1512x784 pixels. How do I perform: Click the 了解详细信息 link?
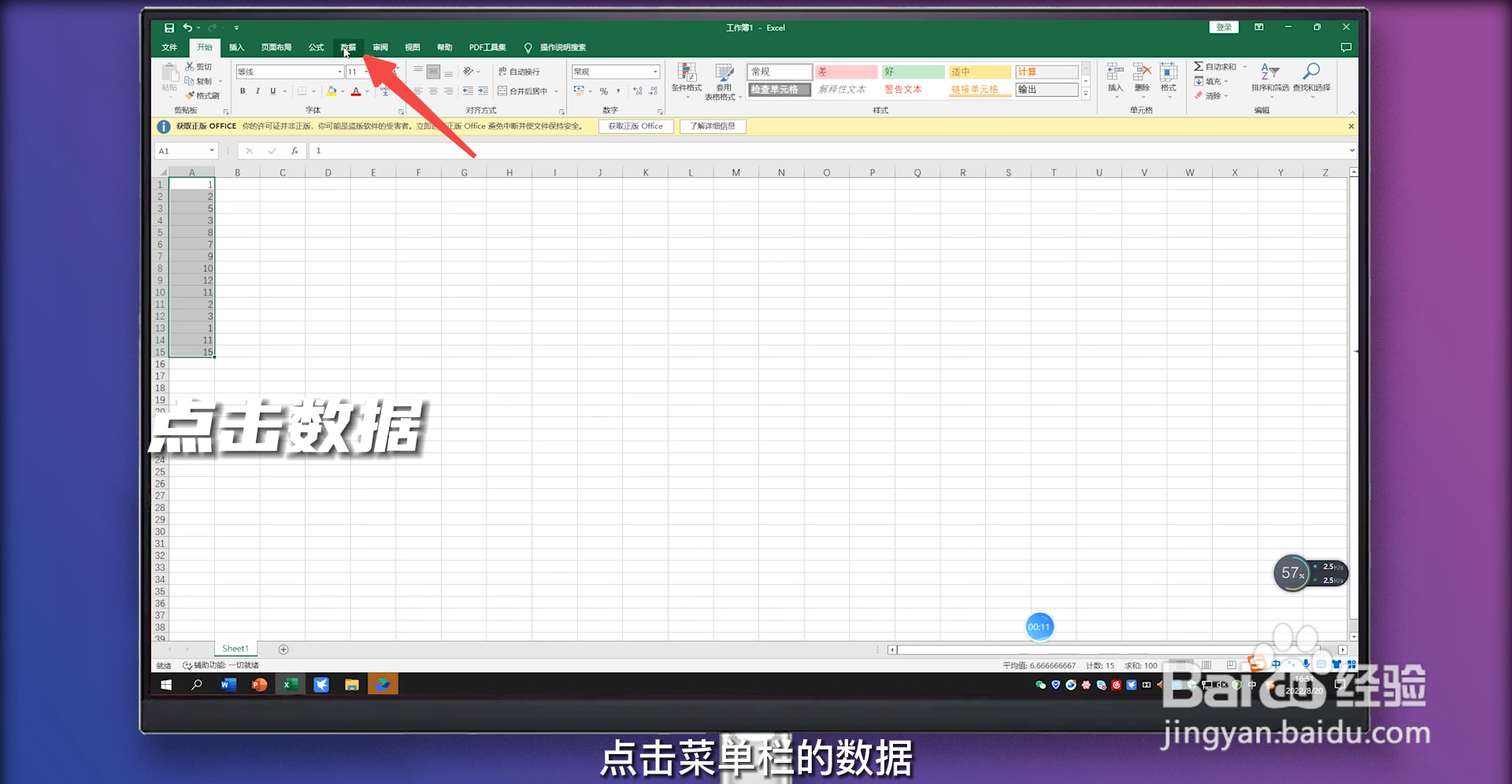click(712, 126)
